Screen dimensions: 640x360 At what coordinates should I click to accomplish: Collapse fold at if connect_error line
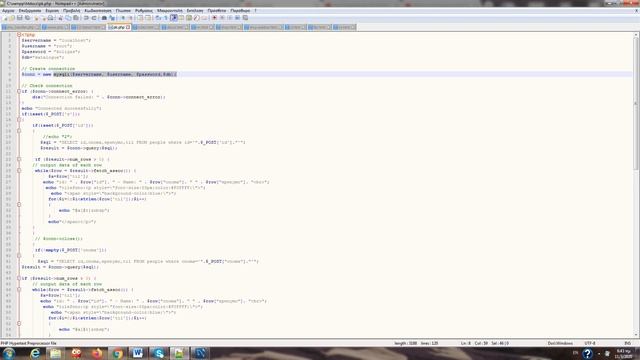pyautogui.click(x=19, y=91)
